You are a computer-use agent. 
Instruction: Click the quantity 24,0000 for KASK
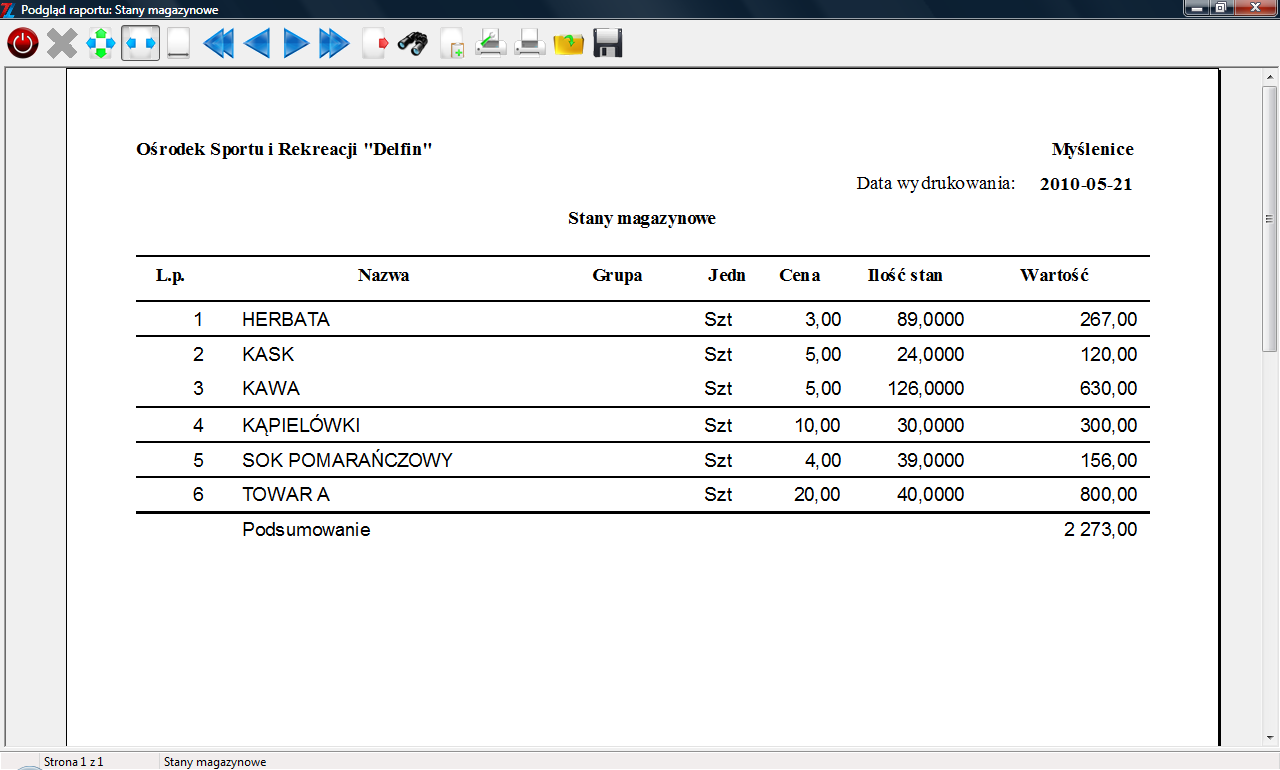931,355
